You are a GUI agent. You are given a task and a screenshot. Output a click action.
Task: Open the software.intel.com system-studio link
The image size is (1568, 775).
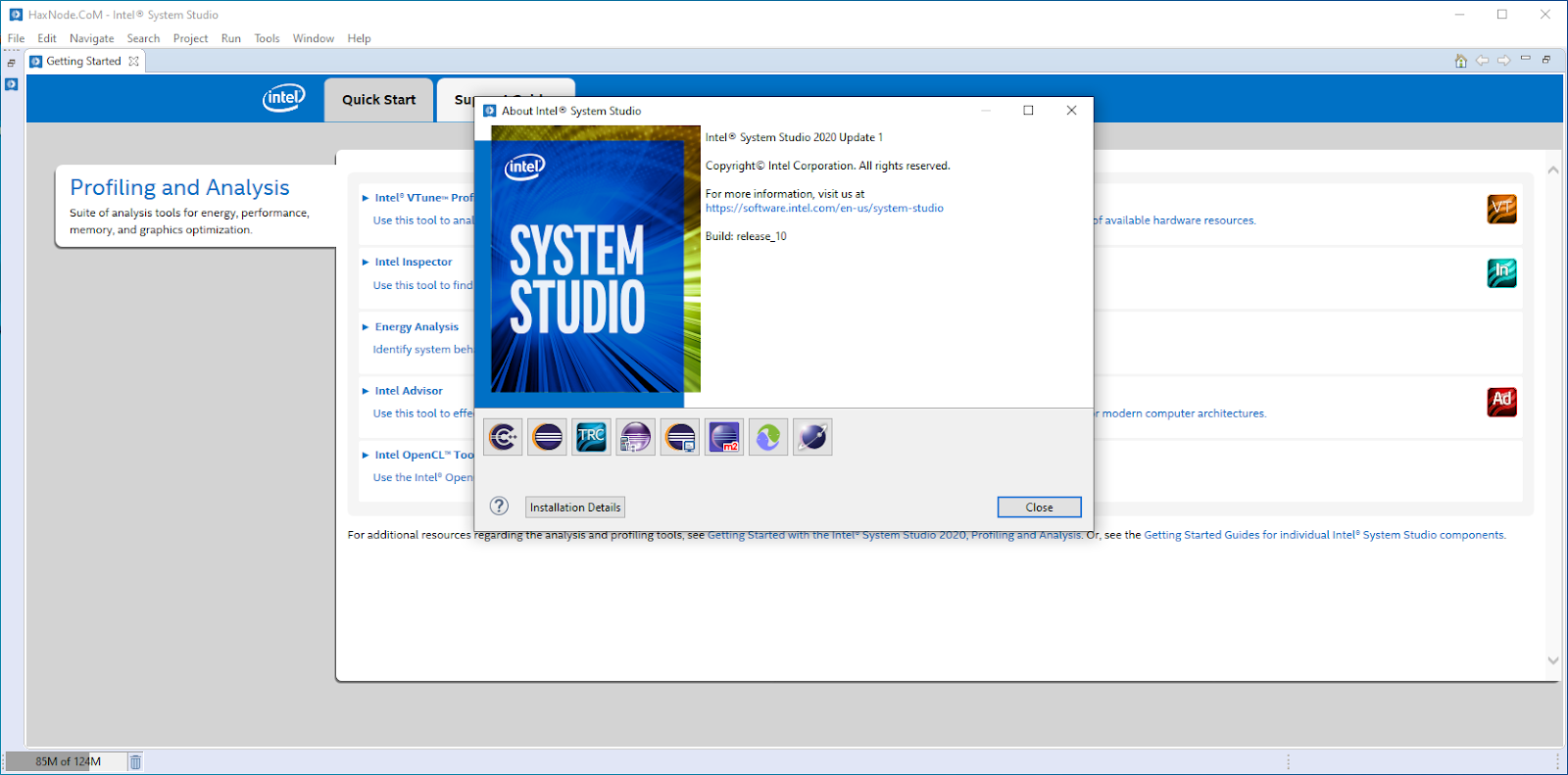(824, 208)
